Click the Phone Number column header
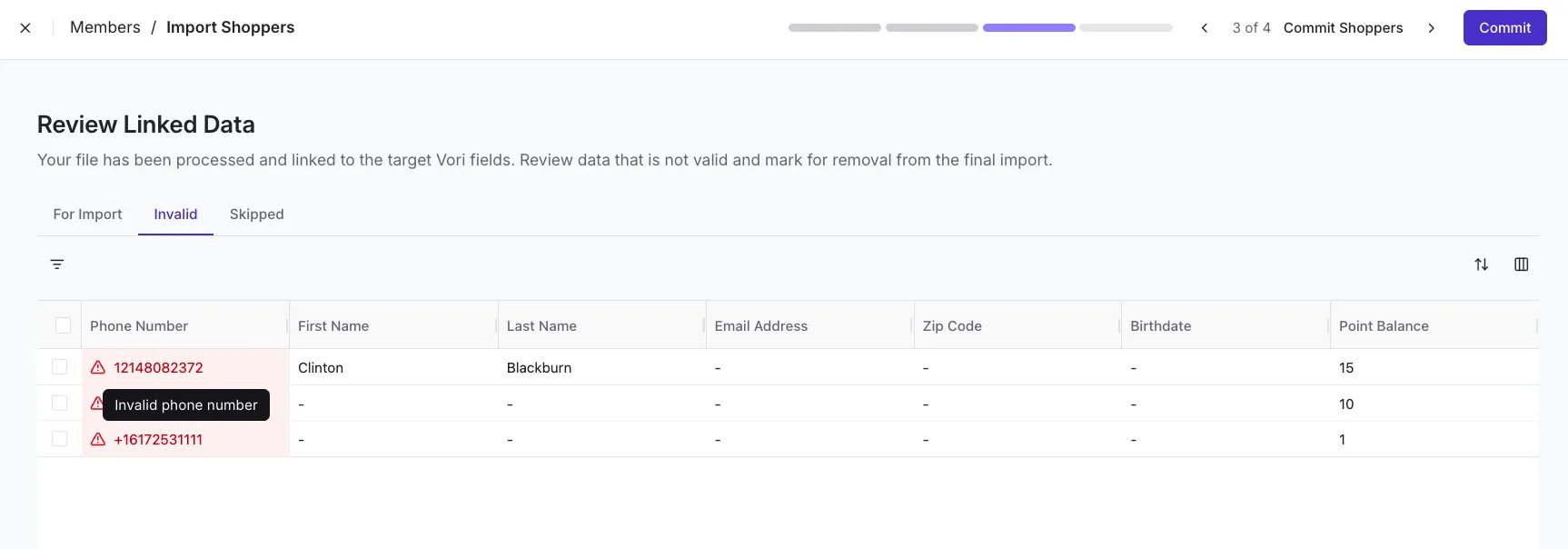 pyautogui.click(x=185, y=325)
